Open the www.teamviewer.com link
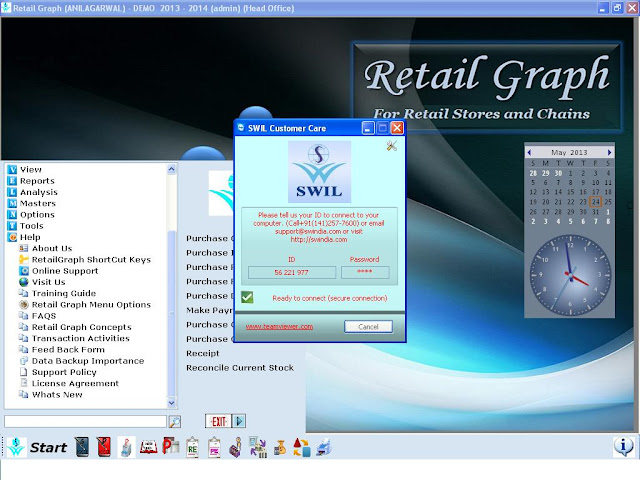The height and width of the screenshot is (480, 640). tap(279, 327)
